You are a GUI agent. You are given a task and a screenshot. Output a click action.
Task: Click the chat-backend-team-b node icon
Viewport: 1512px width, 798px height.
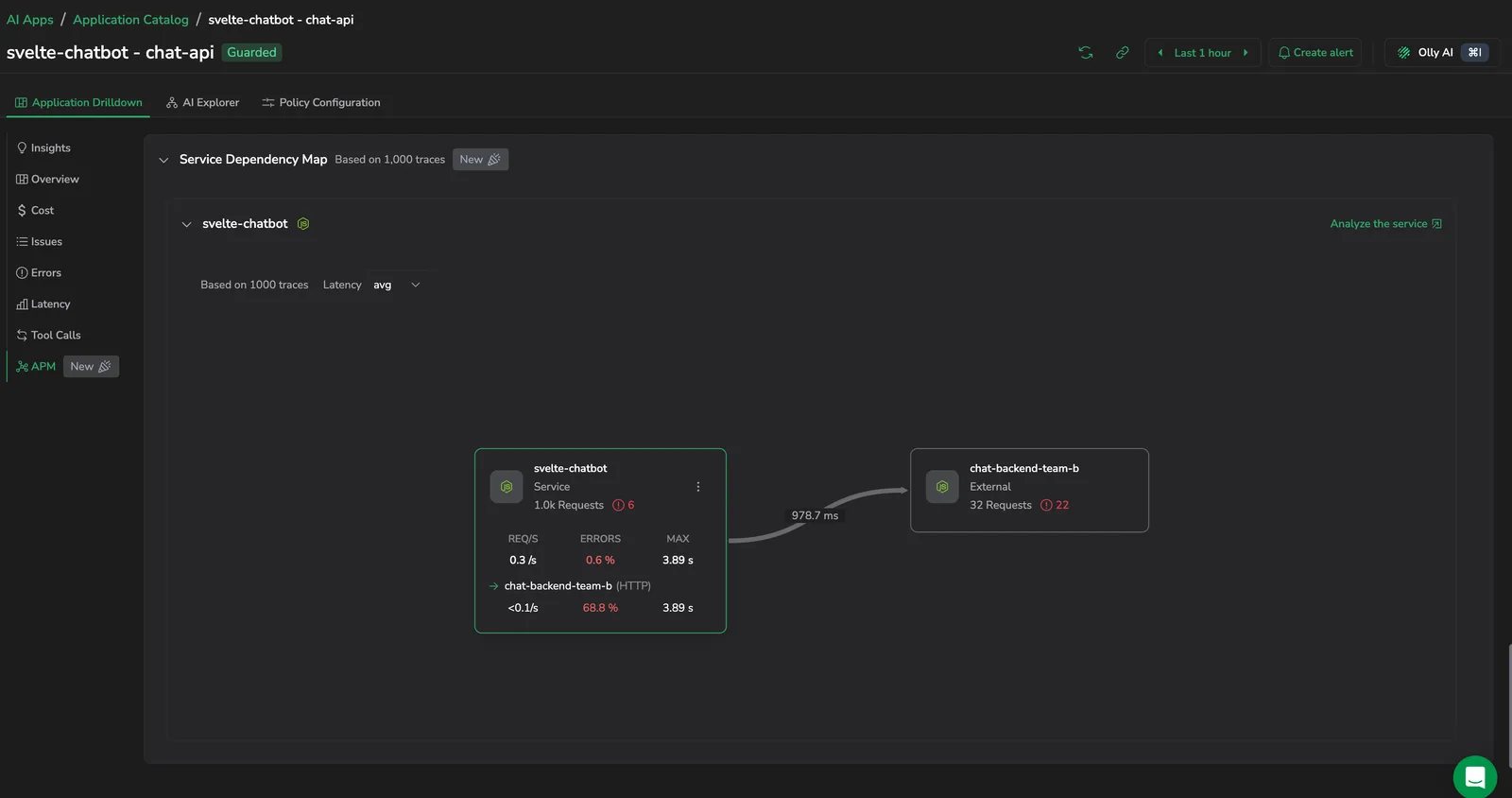coord(942,487)
